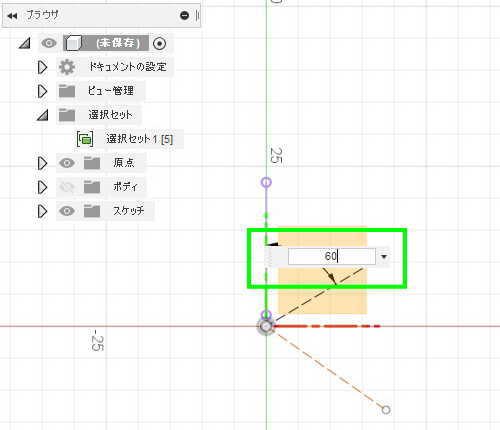Expand the スケッチ folder

tap(42, 211)
